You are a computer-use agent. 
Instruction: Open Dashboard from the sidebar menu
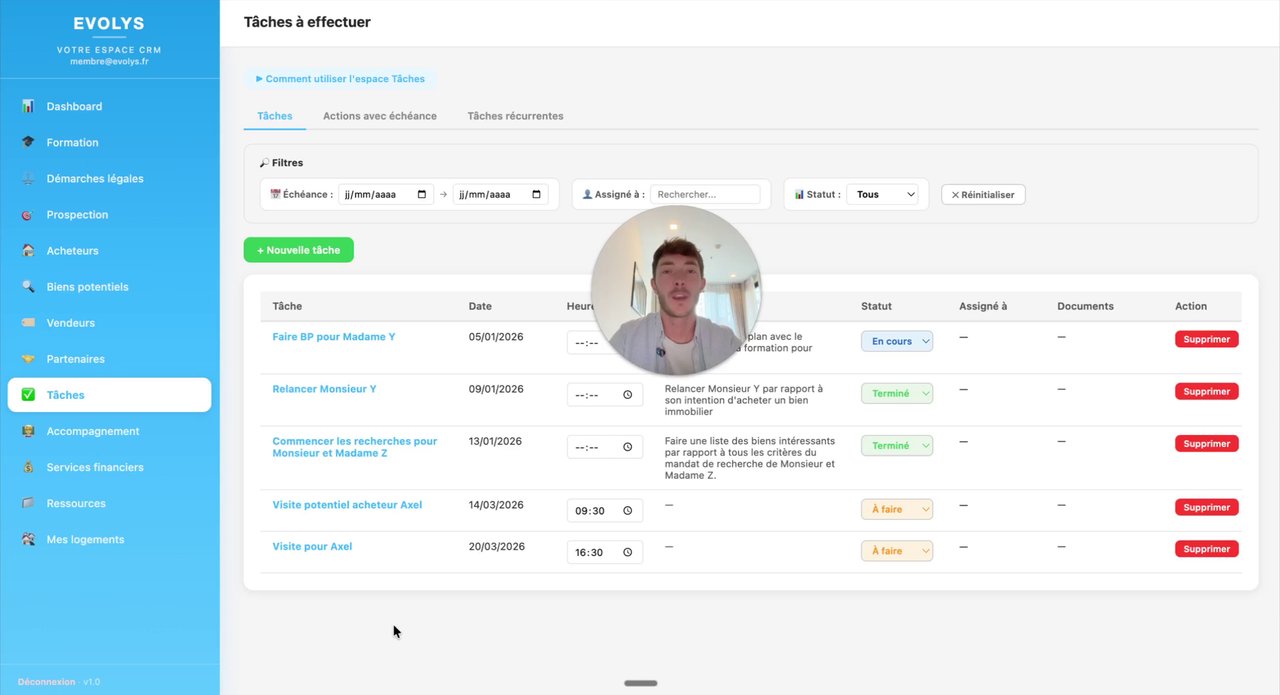click(x=109, y=106)
